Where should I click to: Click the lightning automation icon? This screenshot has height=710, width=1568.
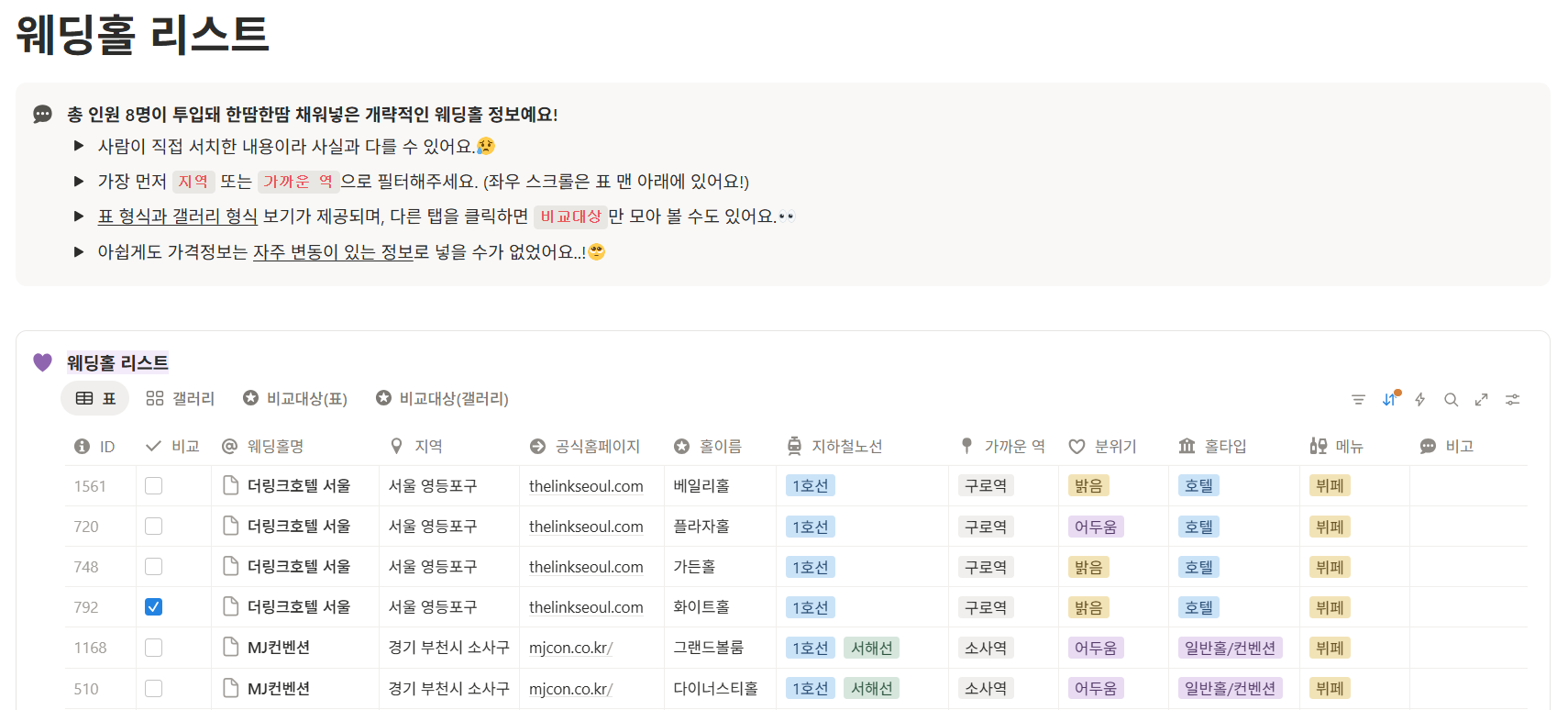[1420, 399]
